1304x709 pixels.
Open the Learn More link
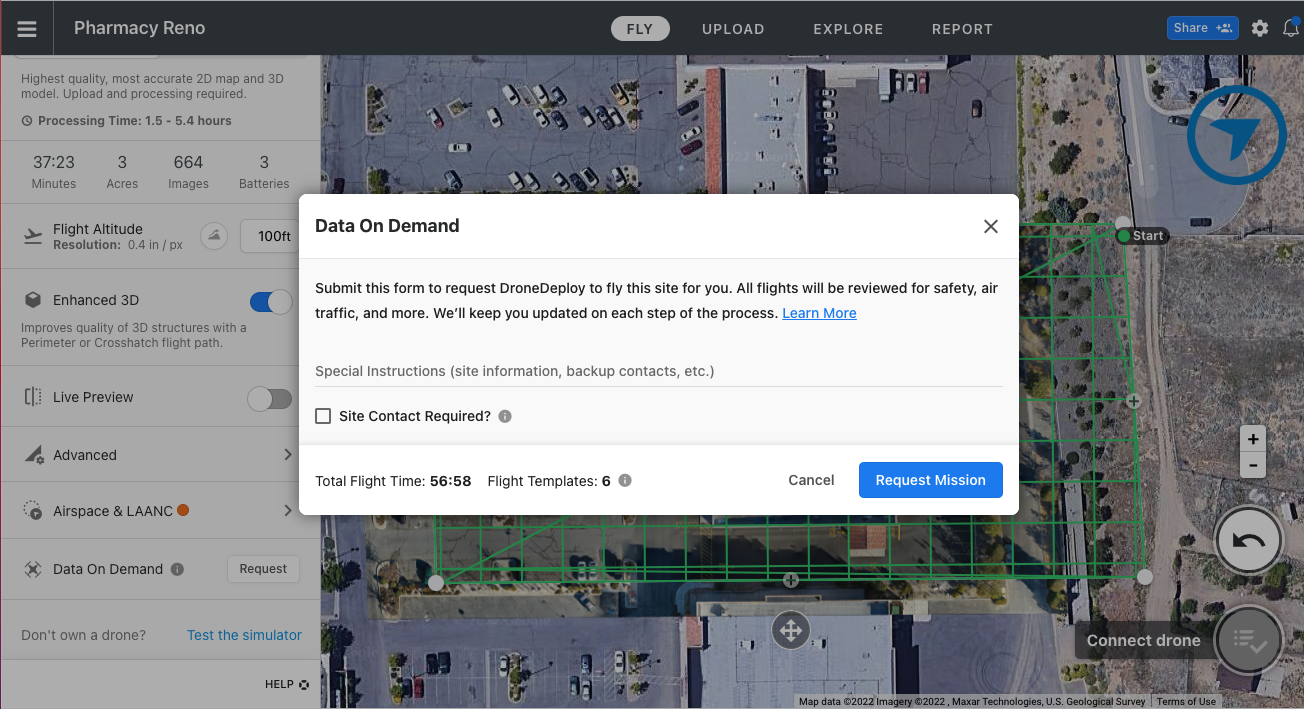point(819,313)
